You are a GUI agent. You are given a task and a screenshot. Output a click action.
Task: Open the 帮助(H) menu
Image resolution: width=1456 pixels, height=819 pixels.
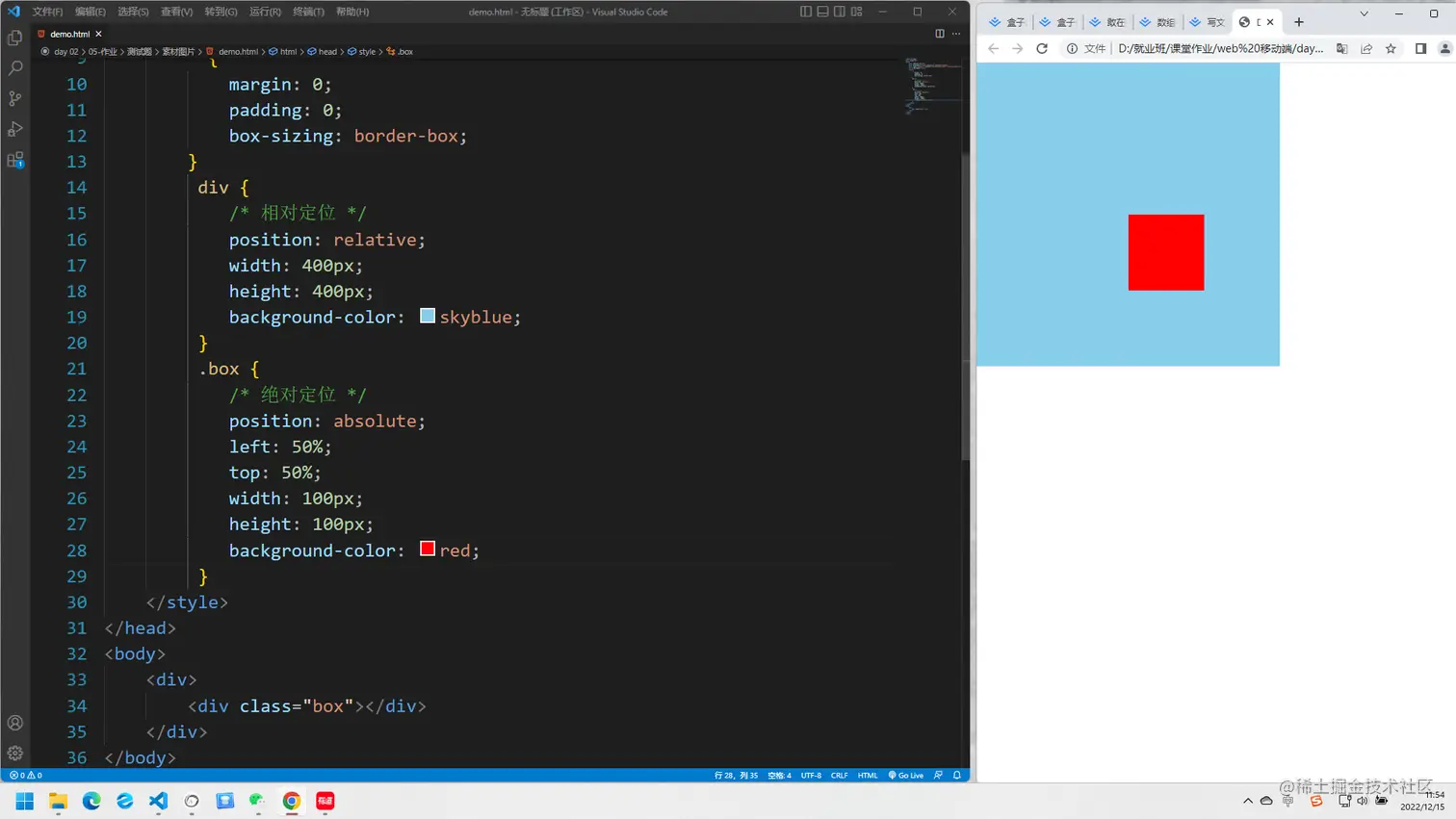(x=352, y=12)
